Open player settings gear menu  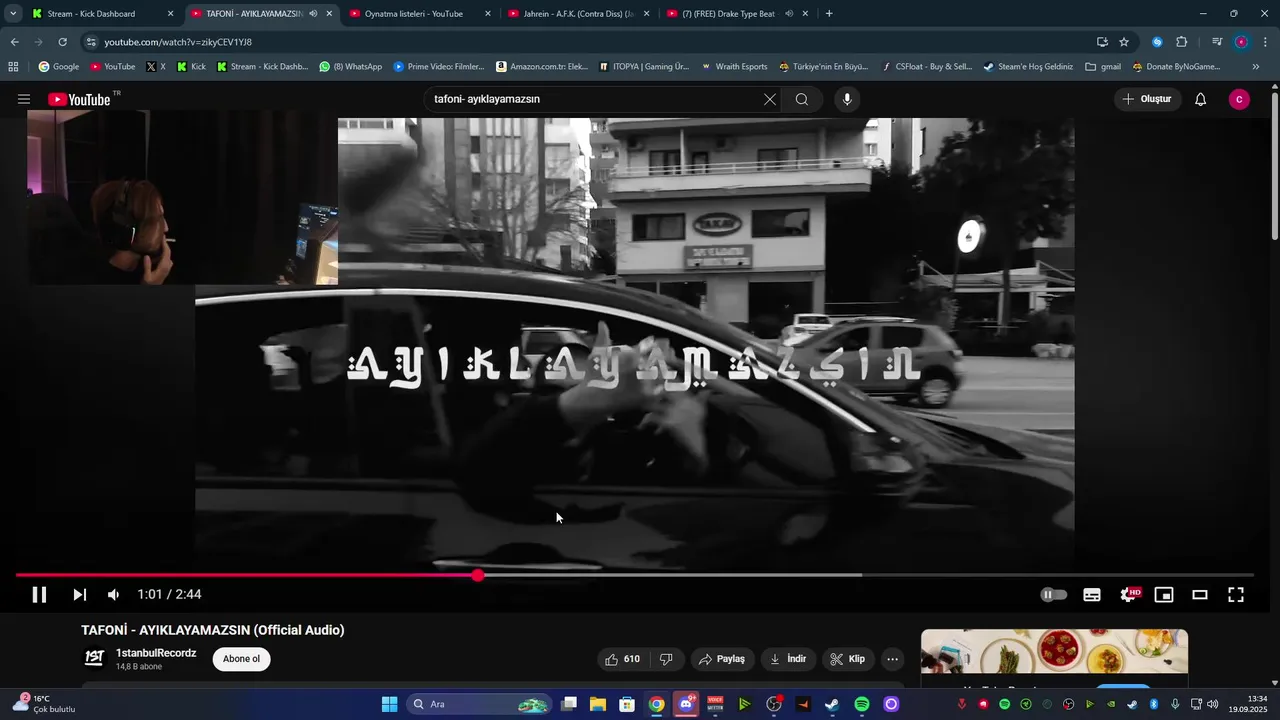pyautogui.click(x=1129, y=594)
